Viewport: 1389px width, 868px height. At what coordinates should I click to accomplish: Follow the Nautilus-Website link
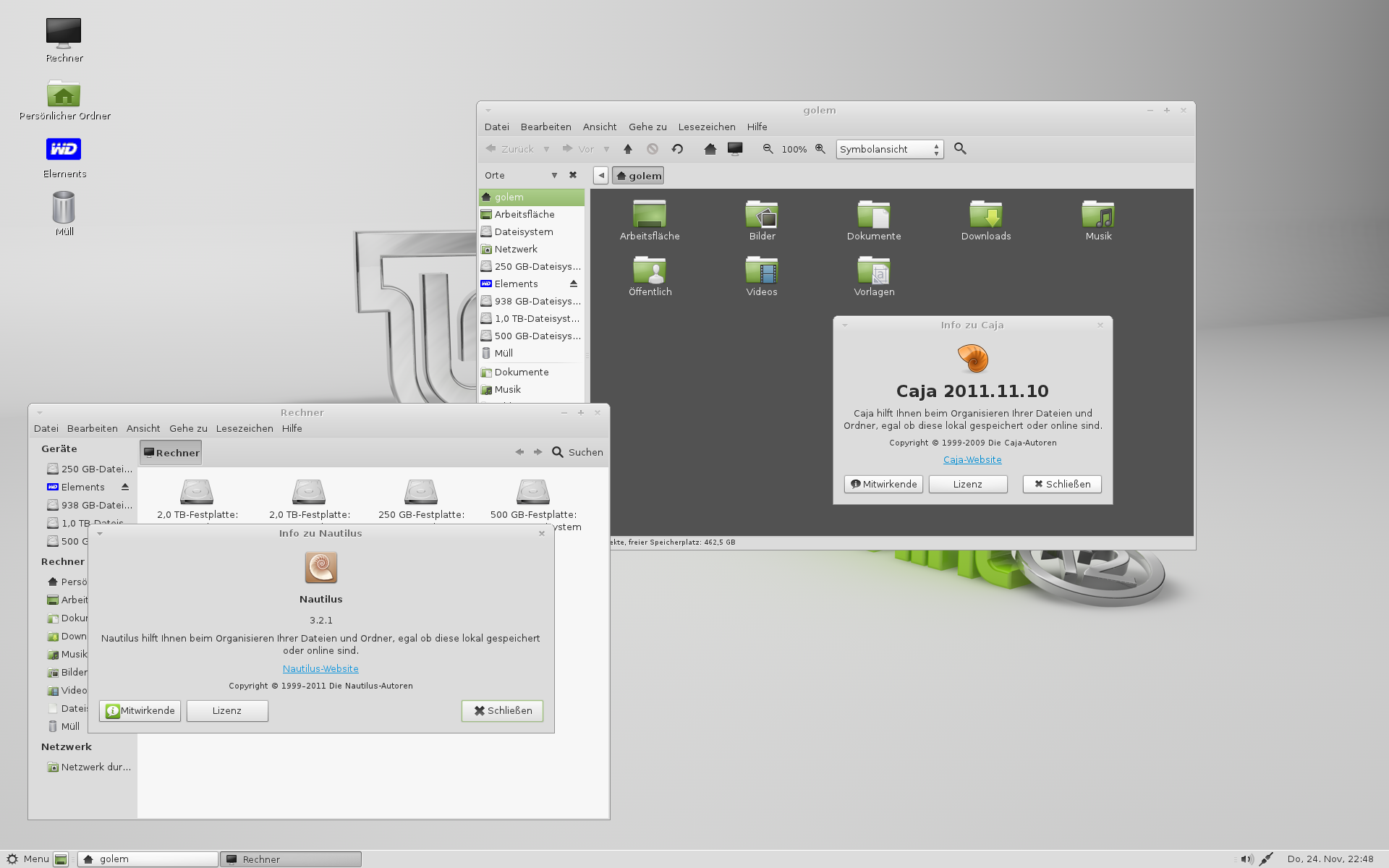click(x=320, y=668)
